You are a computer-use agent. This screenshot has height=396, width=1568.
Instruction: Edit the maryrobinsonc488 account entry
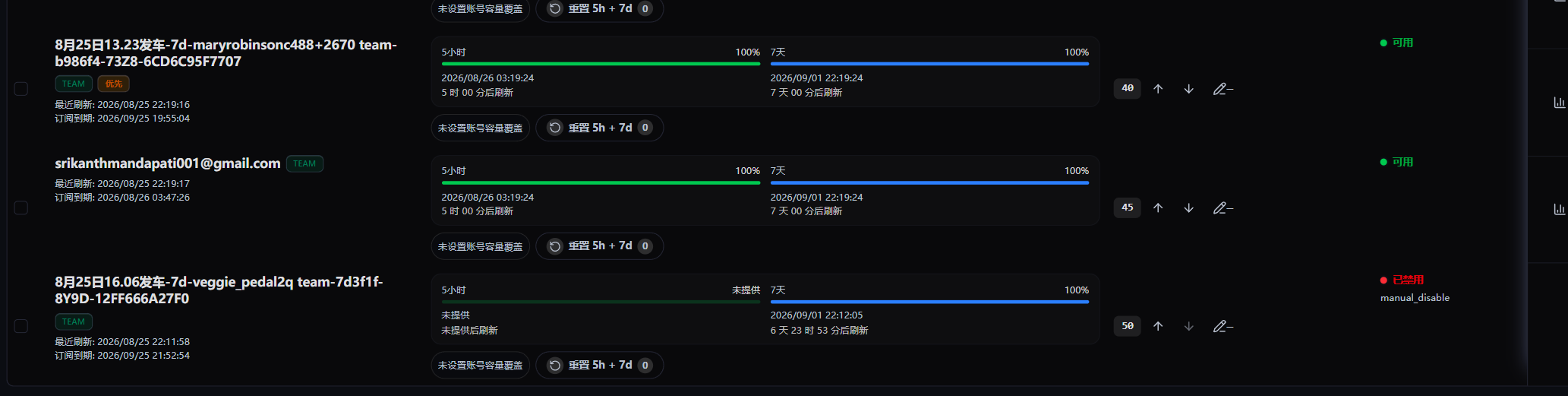[x=1223, y=89]
